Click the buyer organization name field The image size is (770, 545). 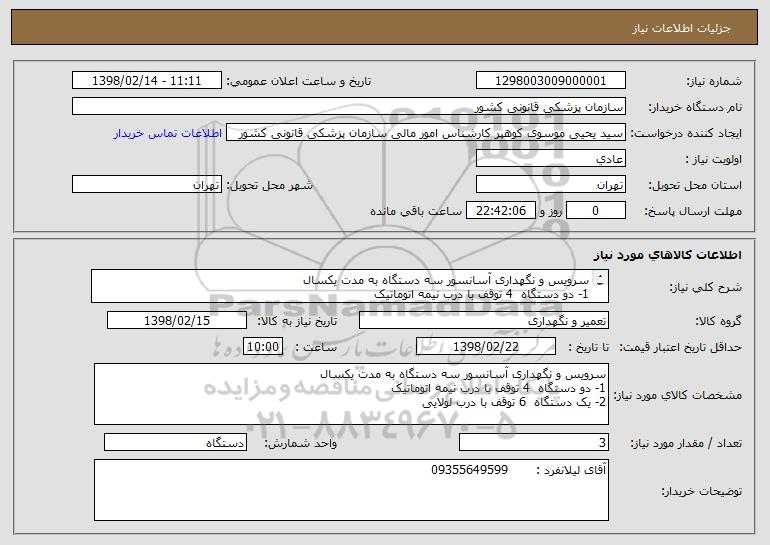point(349,107)
